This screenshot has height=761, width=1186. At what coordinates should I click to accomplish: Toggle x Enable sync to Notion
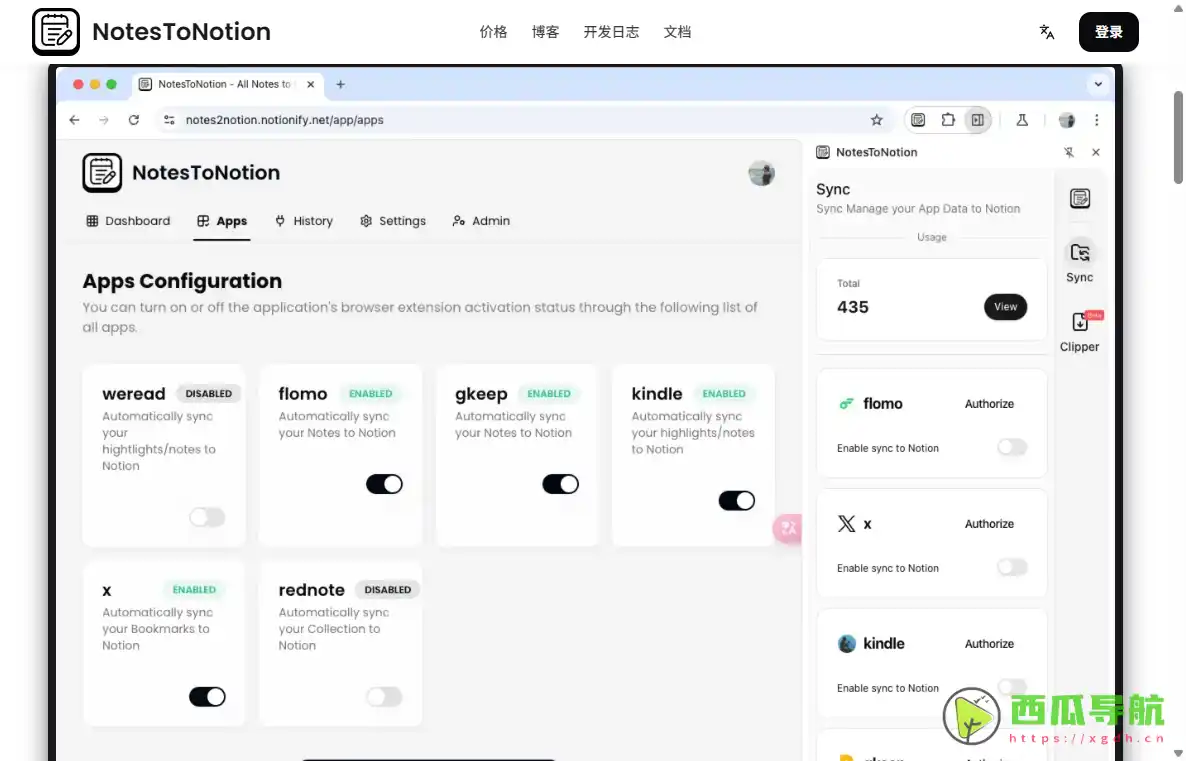1012,567
